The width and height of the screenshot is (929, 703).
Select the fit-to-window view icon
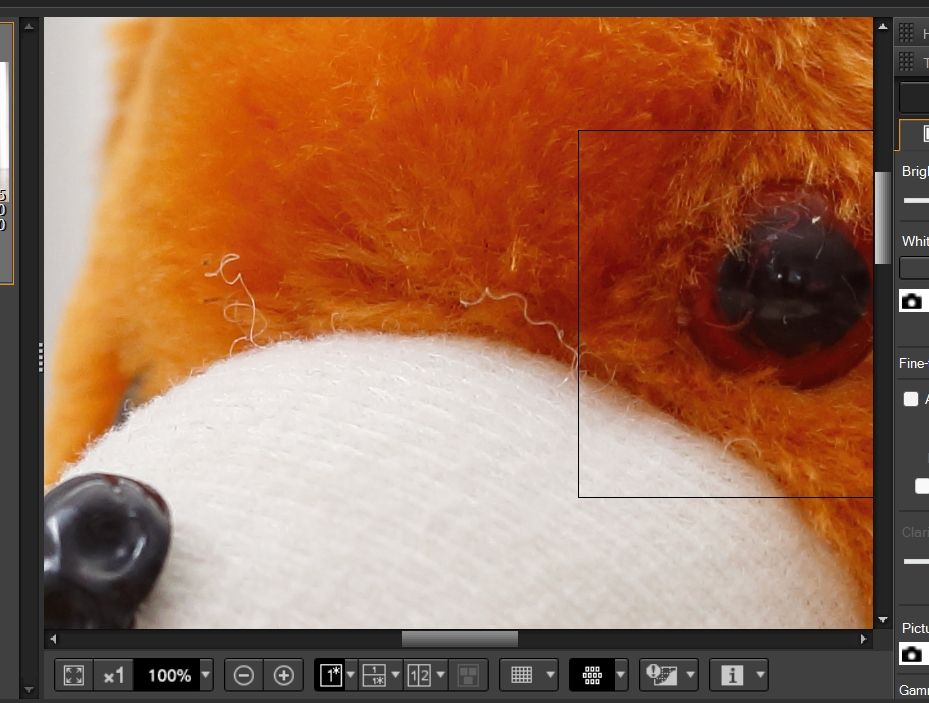tap(73, 675)
